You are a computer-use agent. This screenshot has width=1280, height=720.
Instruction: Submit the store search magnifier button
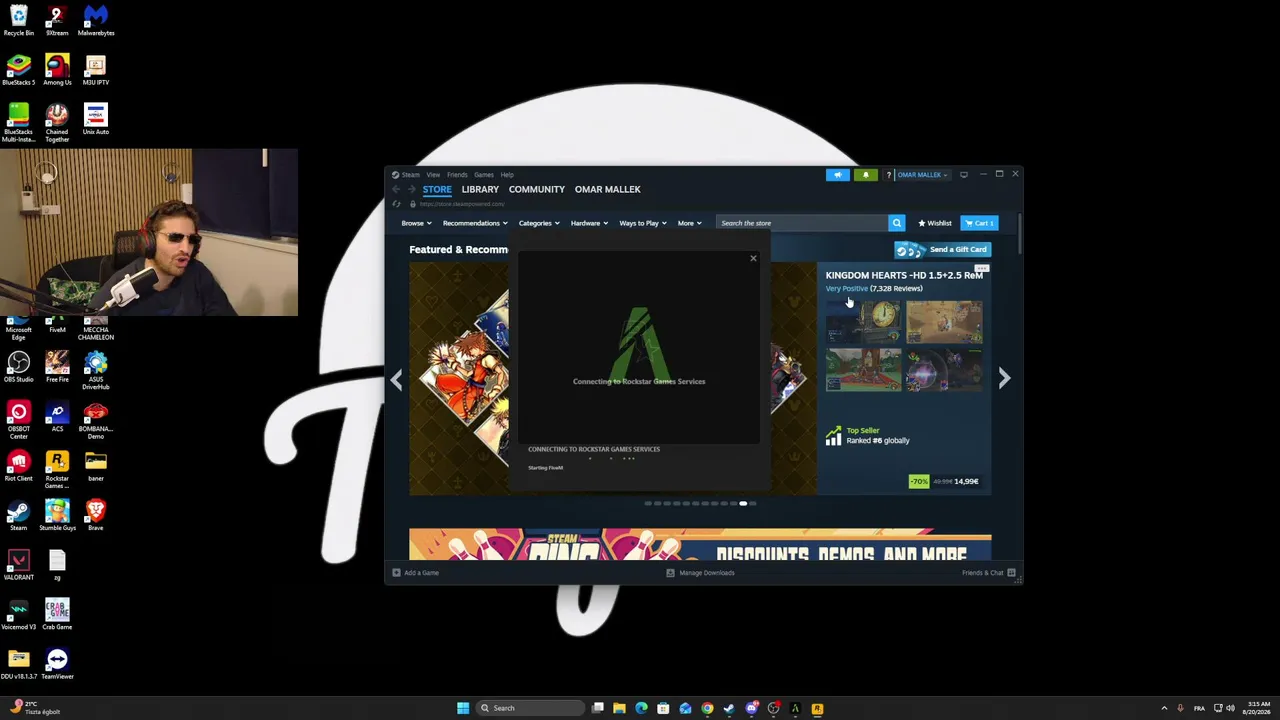click(896, 223)
